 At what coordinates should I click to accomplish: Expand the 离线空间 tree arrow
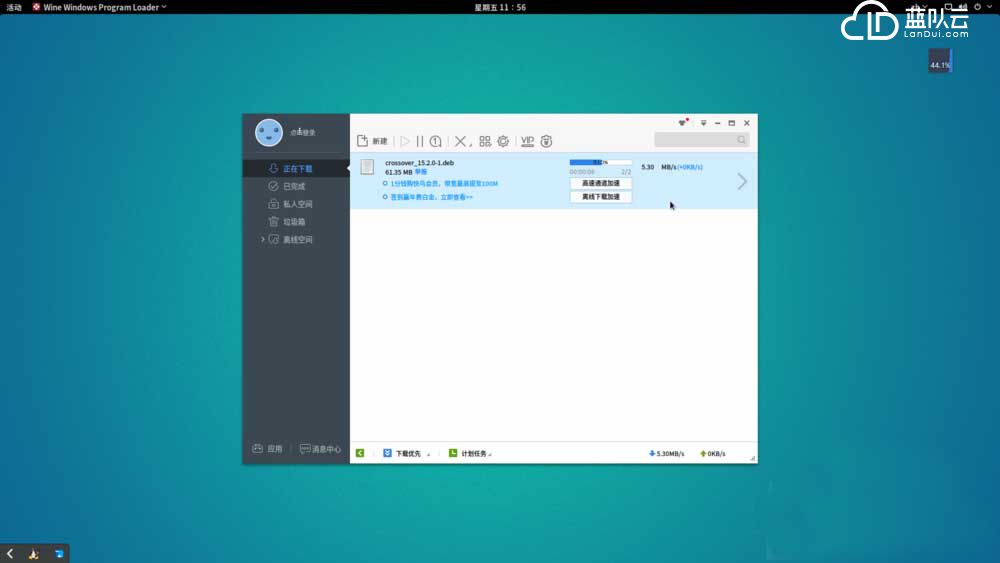(262, 239)
